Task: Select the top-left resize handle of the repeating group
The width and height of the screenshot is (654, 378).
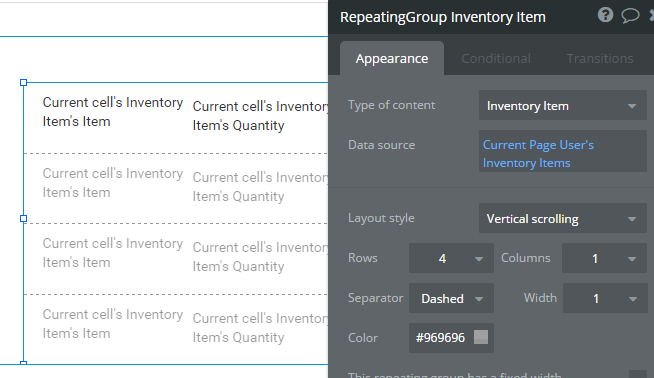Action: 24,83
